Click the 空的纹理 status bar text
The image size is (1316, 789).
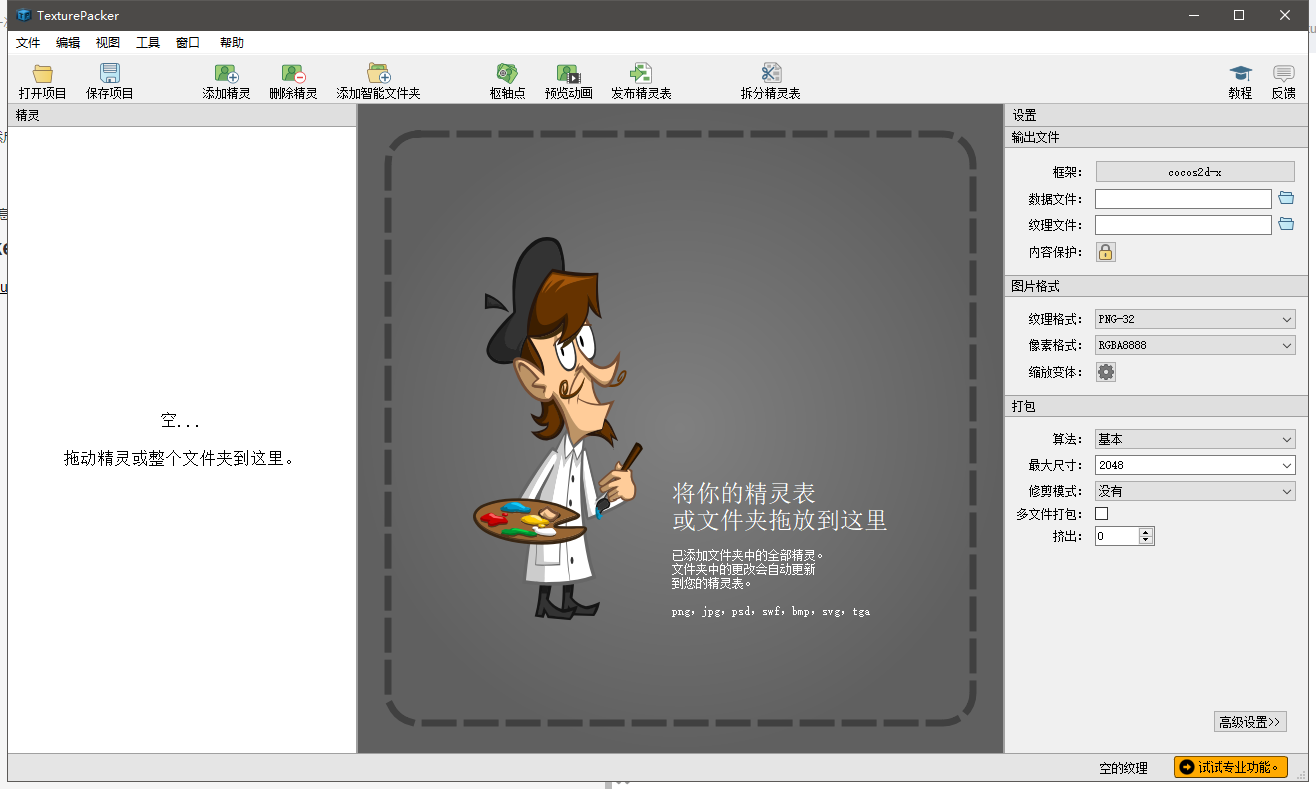[x=1123, y=768]
